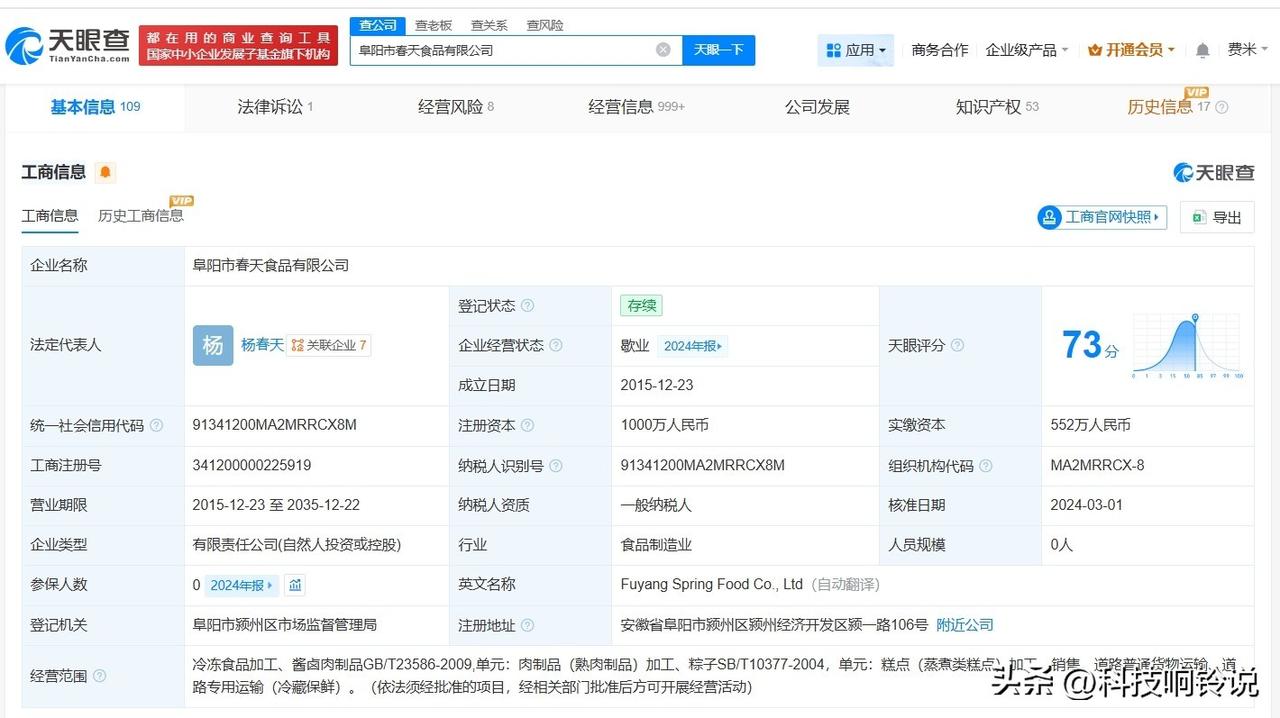Viewport: 1280px width, 718px height.
Task: Click credit code 91341200MA2MRRCX8M in 统一社会信用代码 row
Action: [275, 425]
